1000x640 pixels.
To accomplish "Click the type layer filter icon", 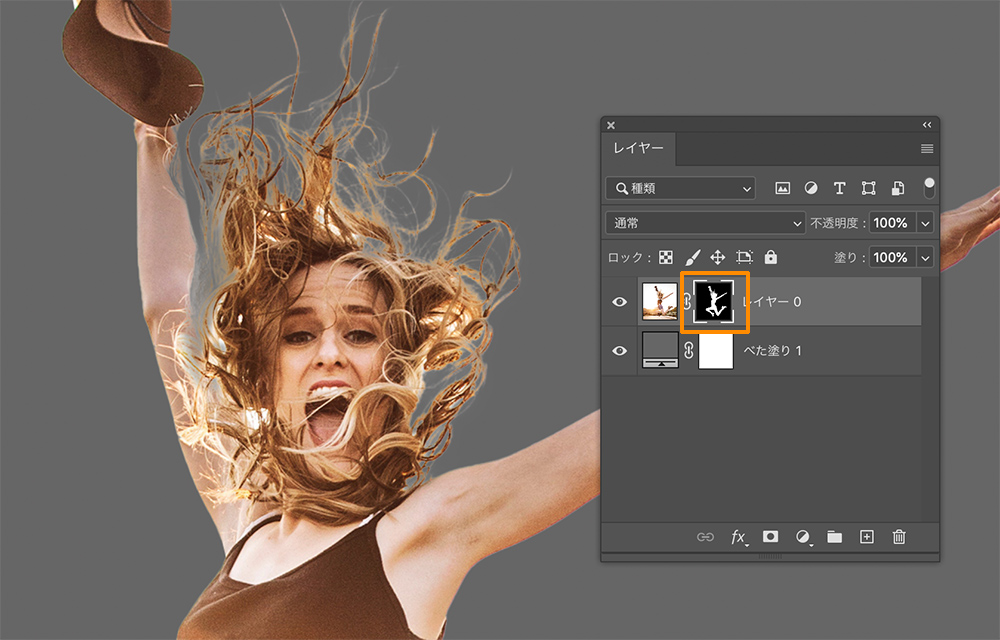I will tap(840, 188).
